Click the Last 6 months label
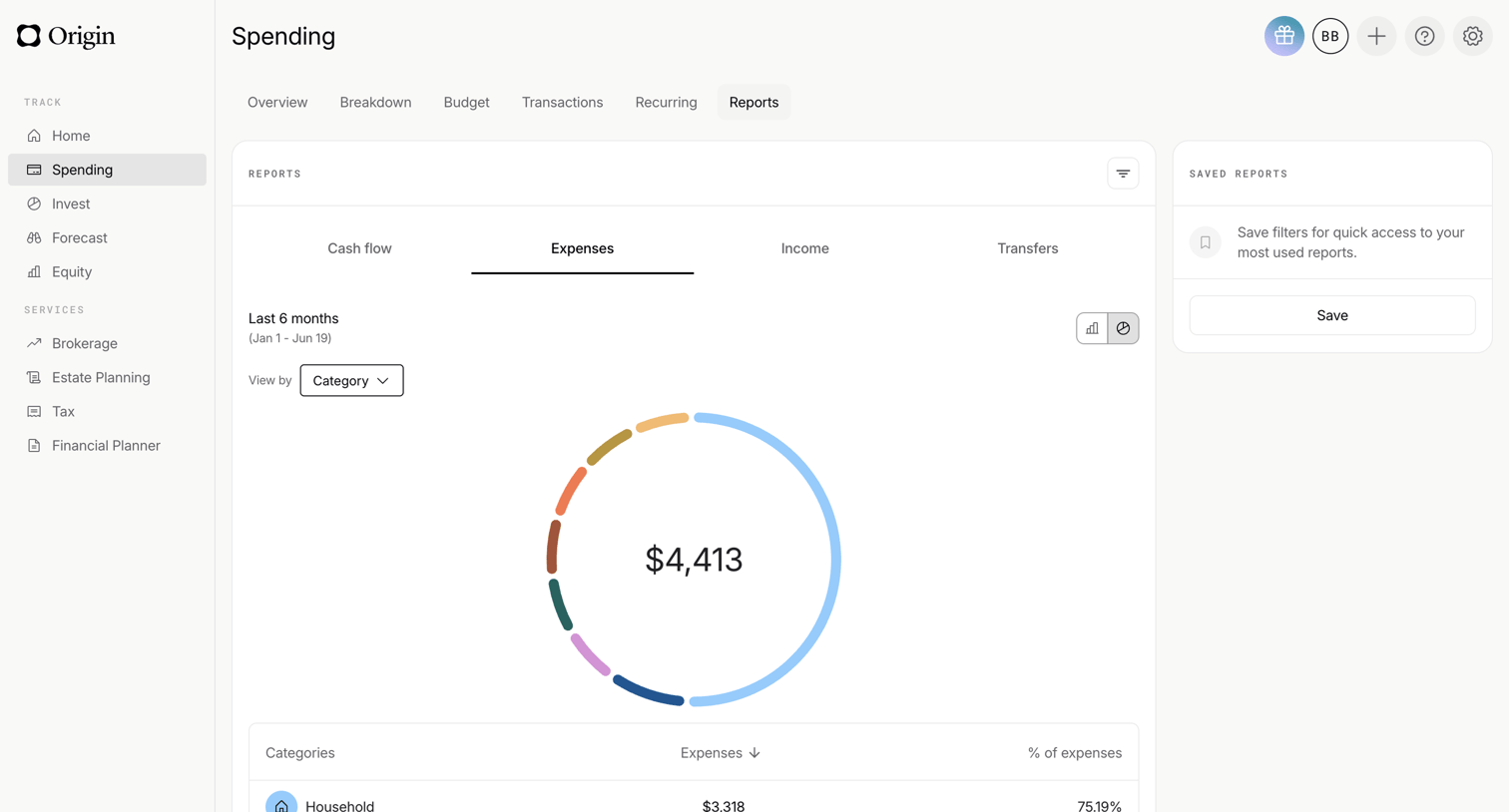 (x=293, y=318)
